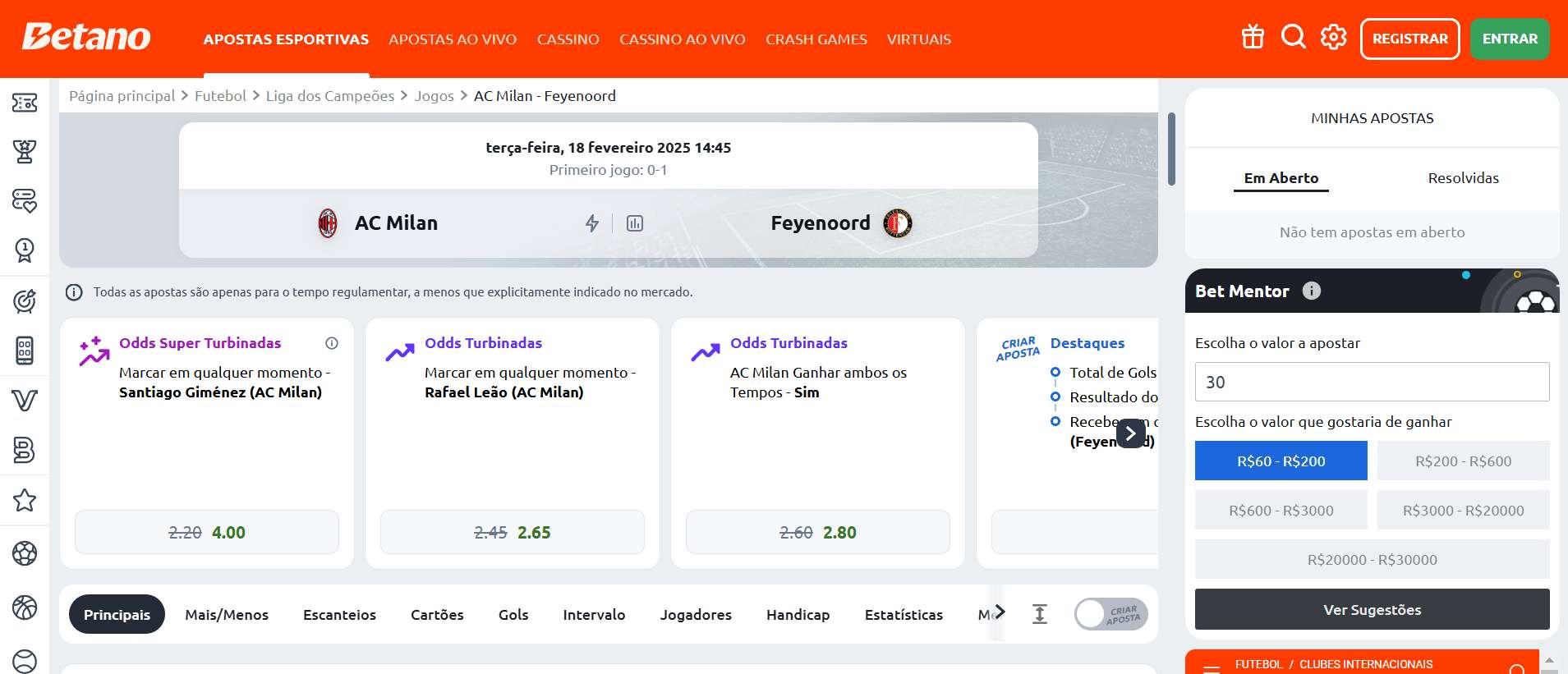Select the soccer ball sidebar icon
Viewport: 1568px width, 674px height.
tap(25, 553)
